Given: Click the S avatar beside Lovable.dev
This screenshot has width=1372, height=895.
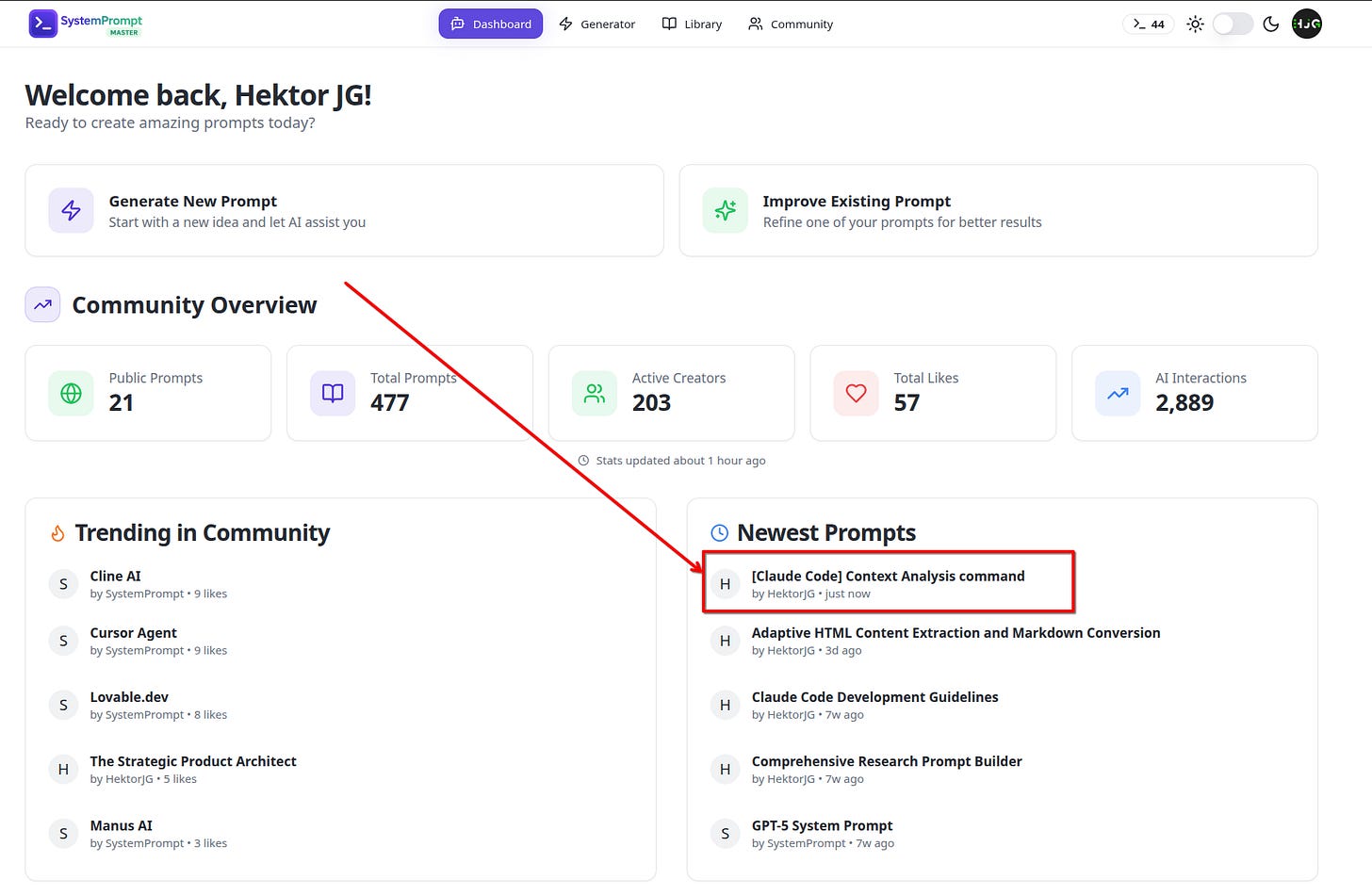Looking at the screenshot, I should click(x=63, y=705).
